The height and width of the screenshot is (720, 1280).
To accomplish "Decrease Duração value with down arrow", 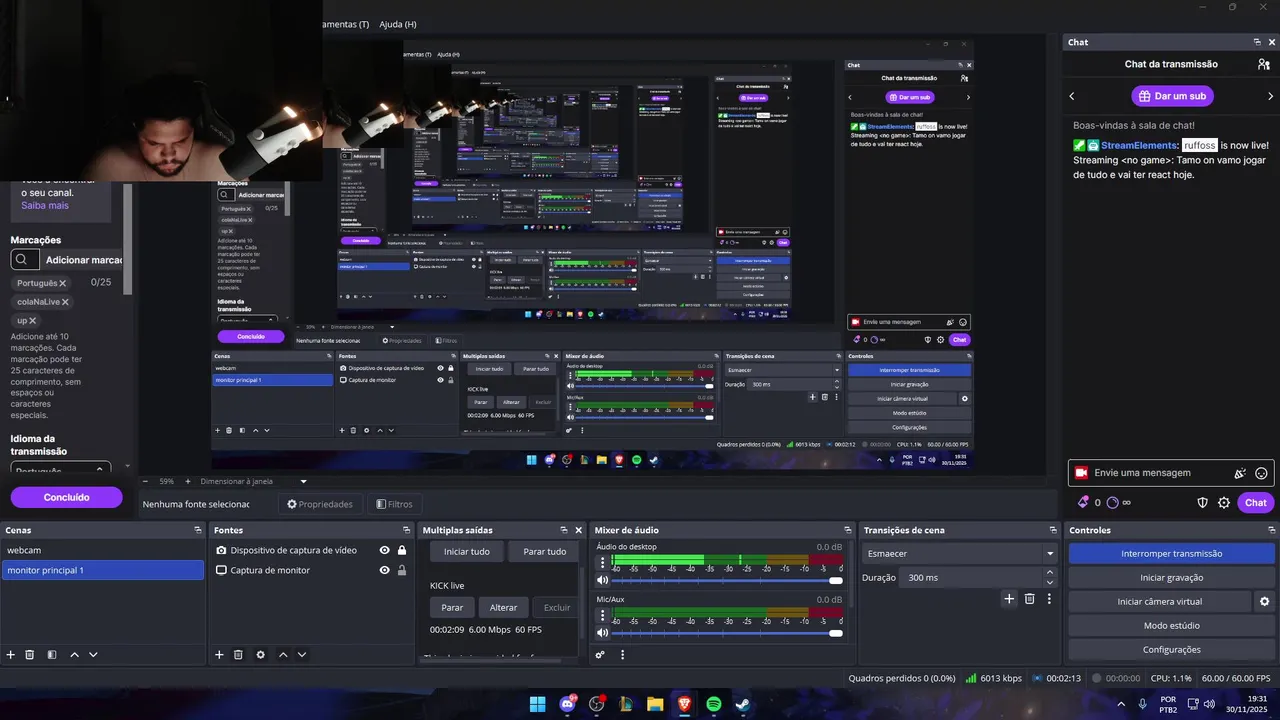I will (x=1050, y=582).
